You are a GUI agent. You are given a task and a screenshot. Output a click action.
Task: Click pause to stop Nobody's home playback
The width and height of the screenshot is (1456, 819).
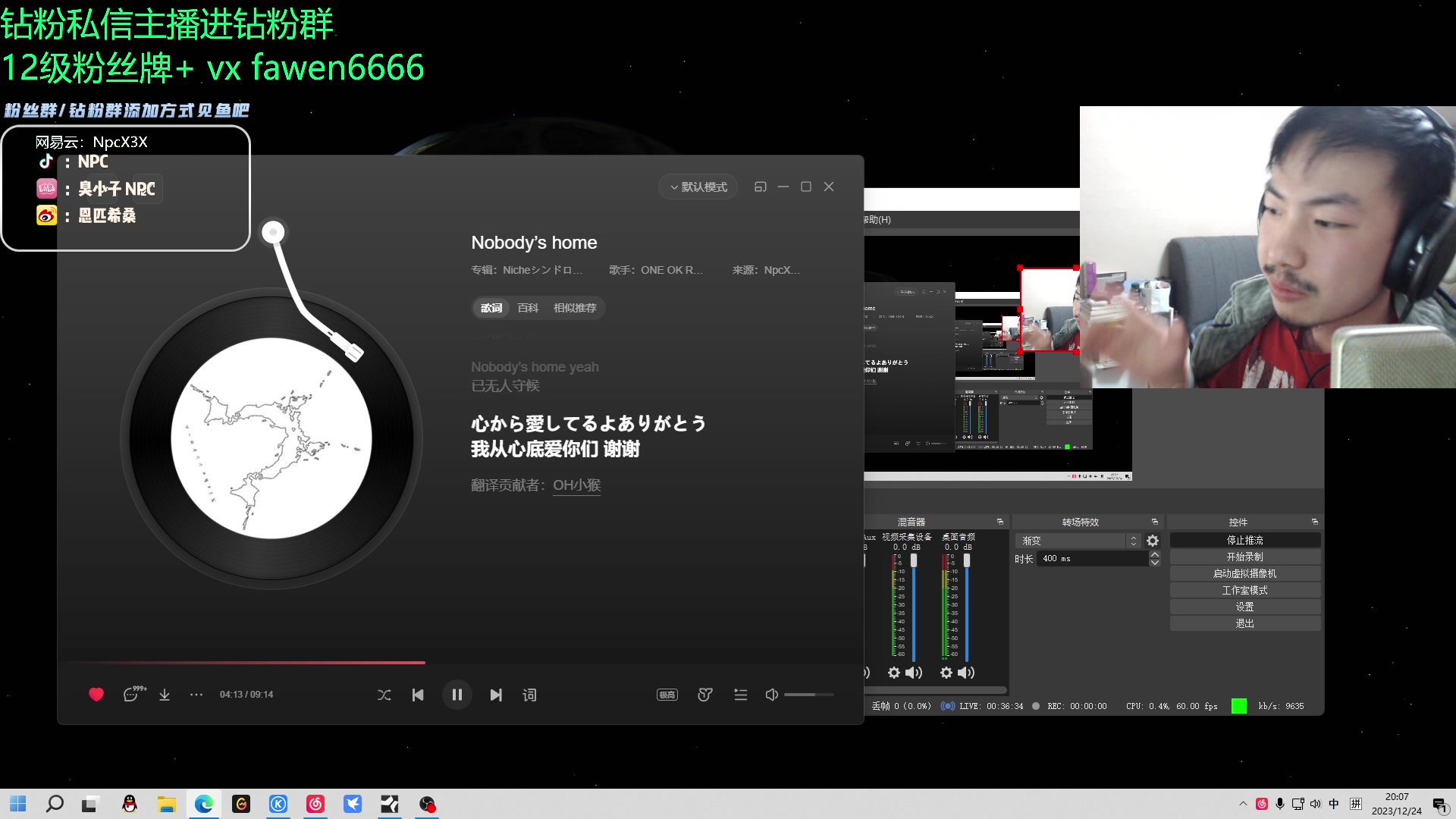[457, 695]
